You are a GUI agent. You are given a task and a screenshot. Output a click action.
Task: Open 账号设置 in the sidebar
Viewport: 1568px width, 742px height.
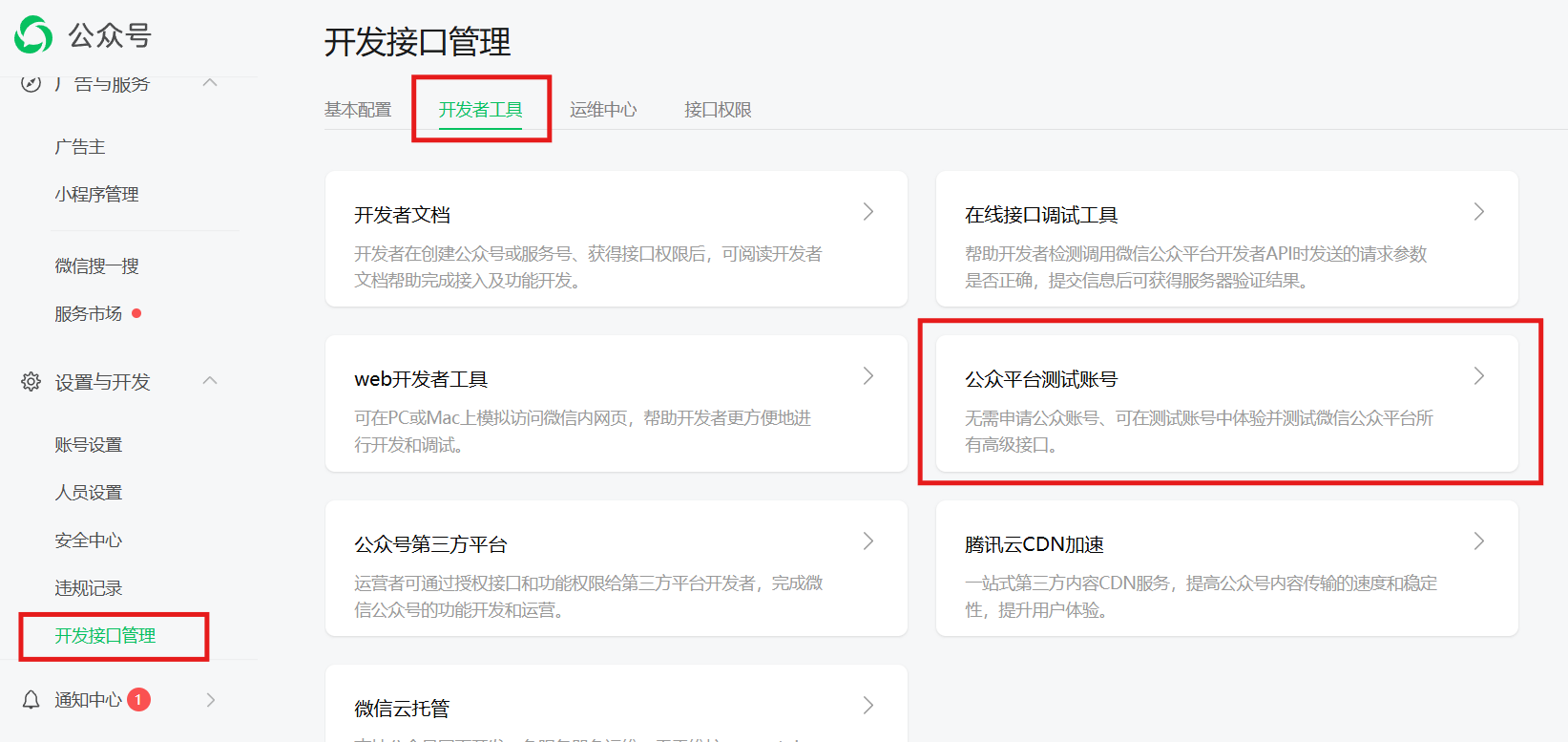click(x=88, y=445)
